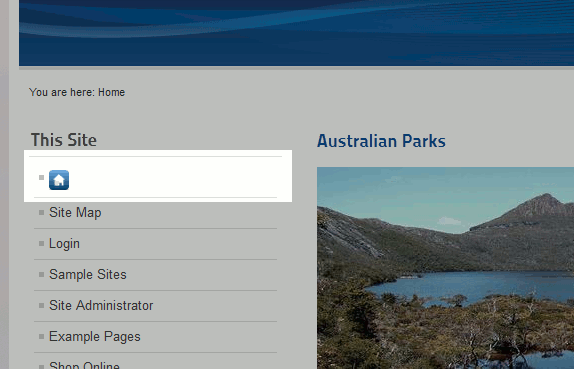Click the This Site module heading
This screenshot has height=369, width=574.
[x=64, y=140]
